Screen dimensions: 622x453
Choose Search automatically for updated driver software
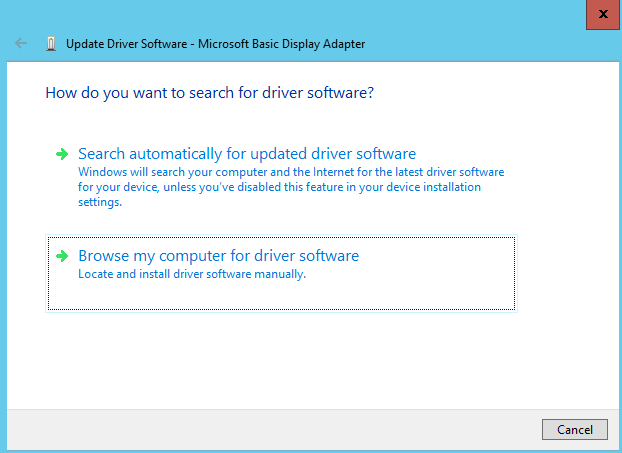point(281,177)
